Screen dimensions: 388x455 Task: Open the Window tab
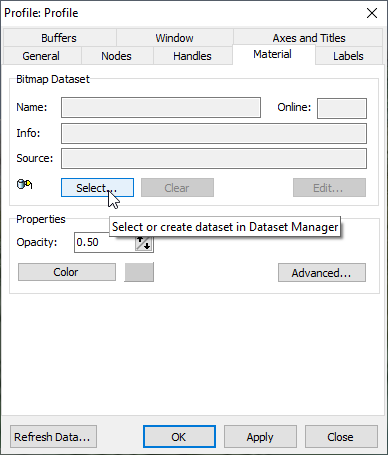click(174, 38)
